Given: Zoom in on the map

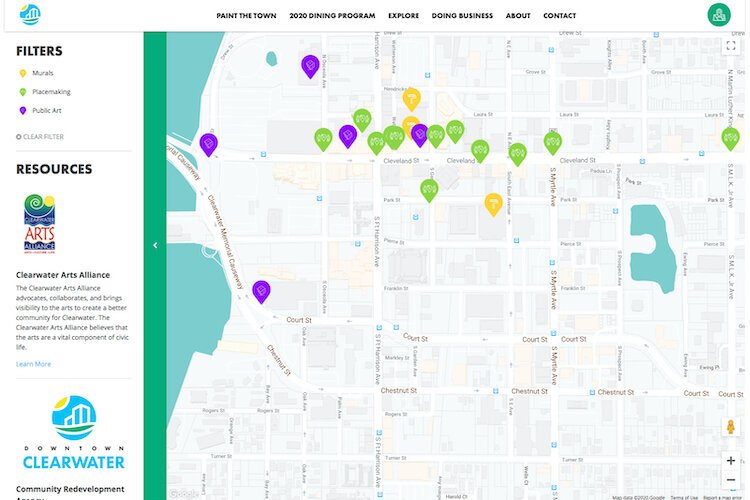Looking at the screenshot, I should [x=731, y=460].
